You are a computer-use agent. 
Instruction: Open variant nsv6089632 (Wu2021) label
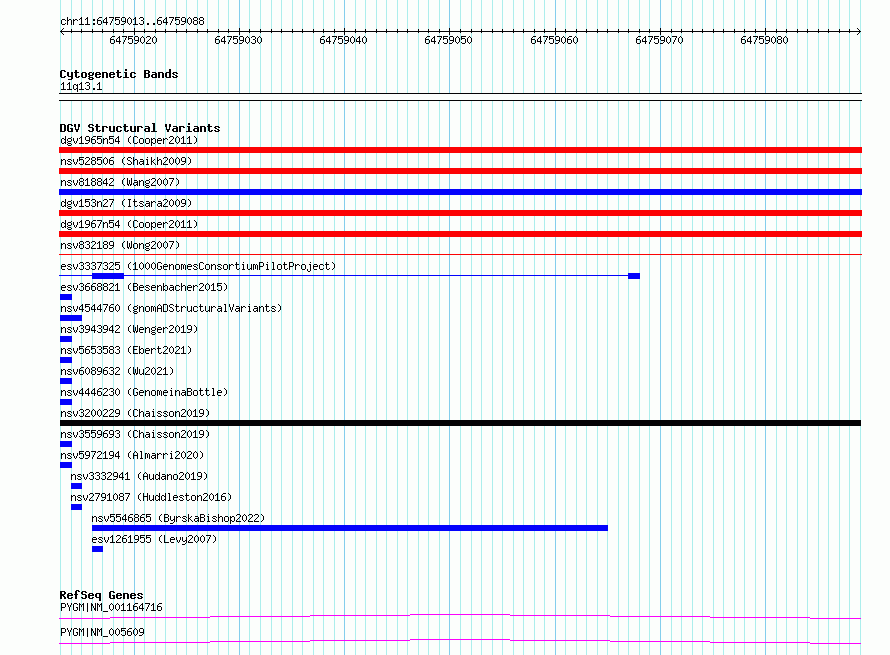tap(117, 371)
